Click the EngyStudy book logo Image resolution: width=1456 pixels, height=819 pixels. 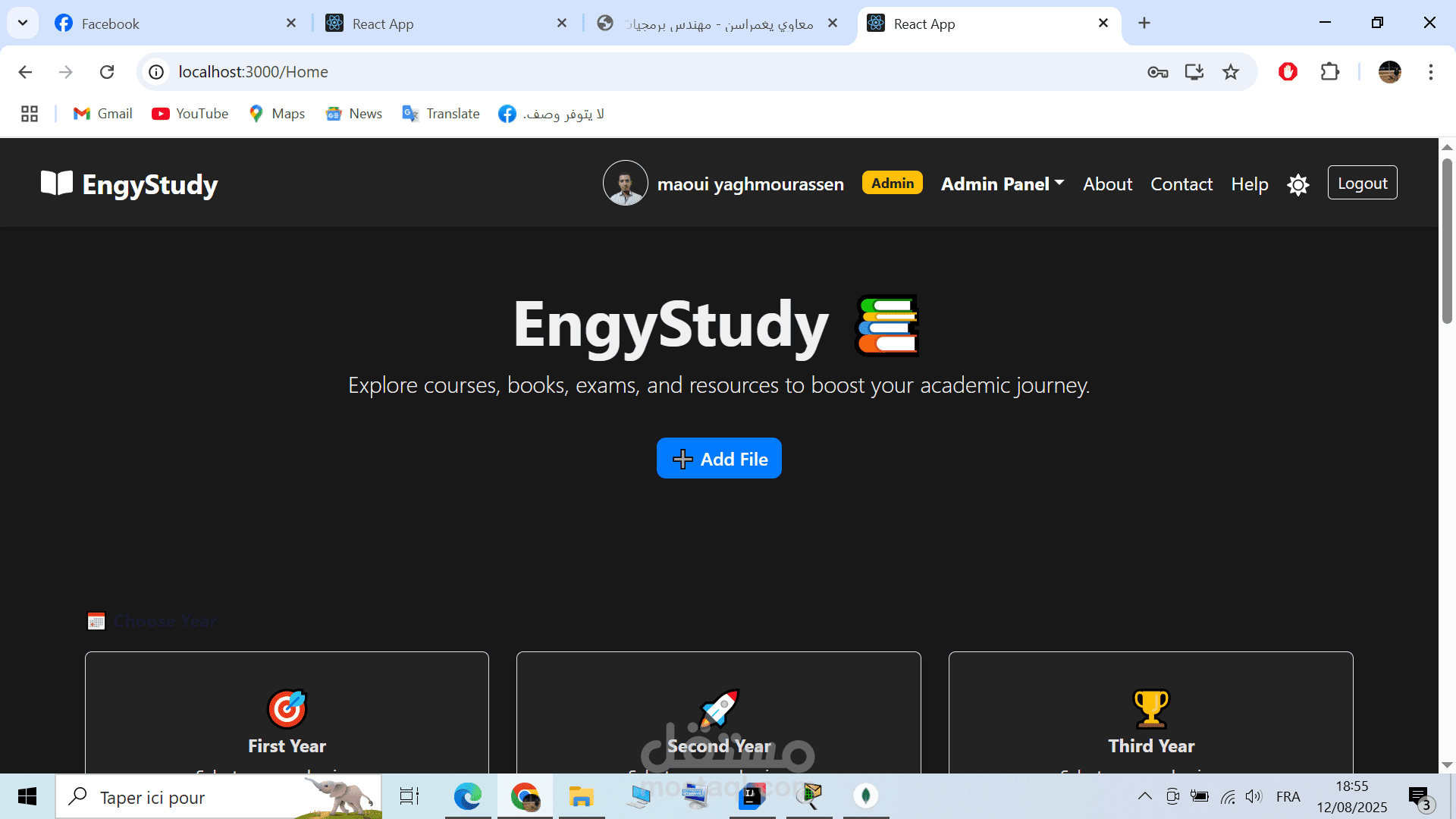click(x=57, y=184)
